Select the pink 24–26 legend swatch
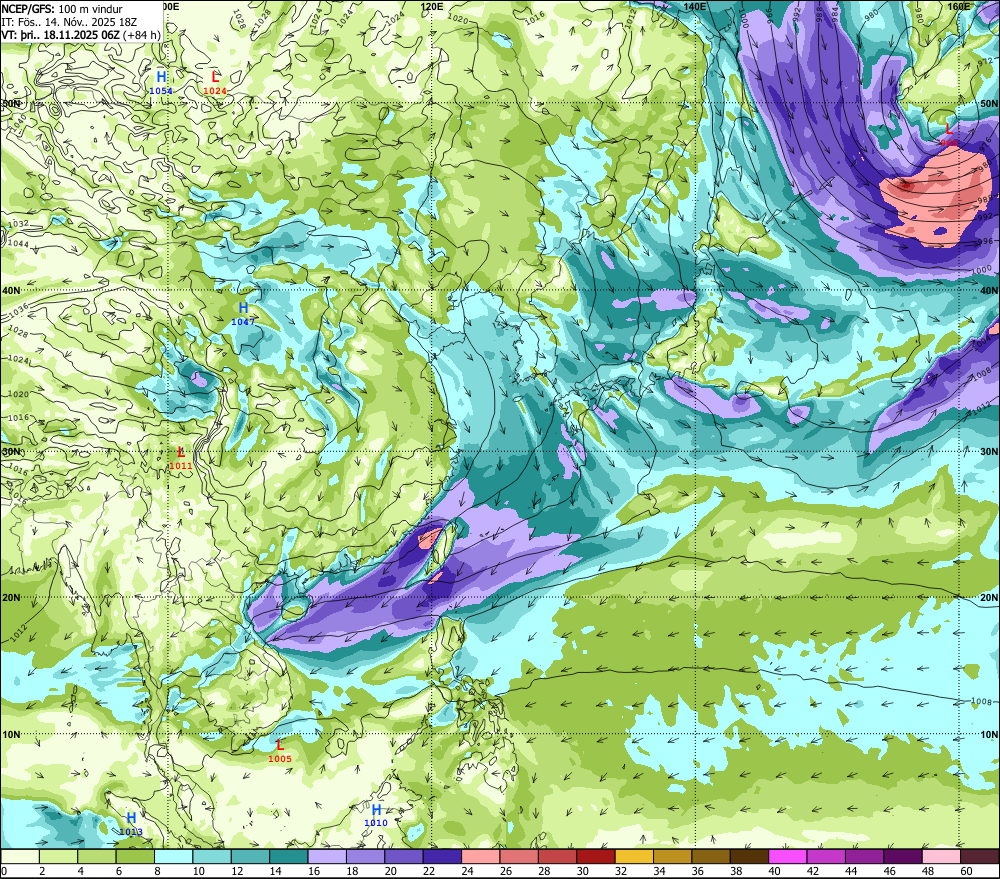Screen dimensions: 1000x879 [x=480, y=856]
